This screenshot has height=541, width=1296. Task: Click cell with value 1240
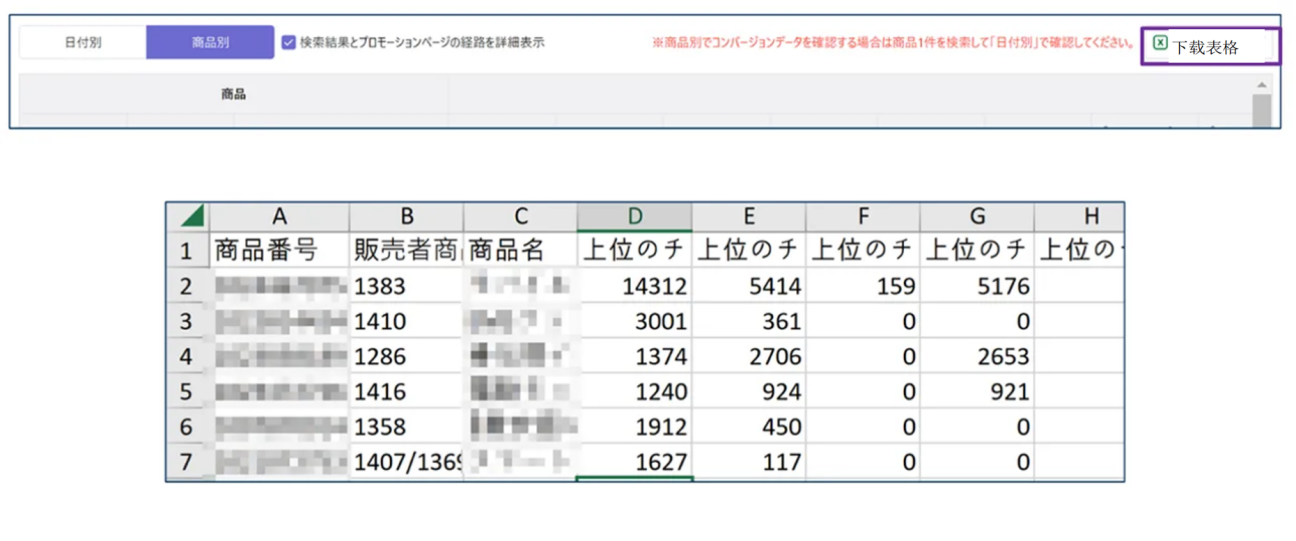pos(634,391)
